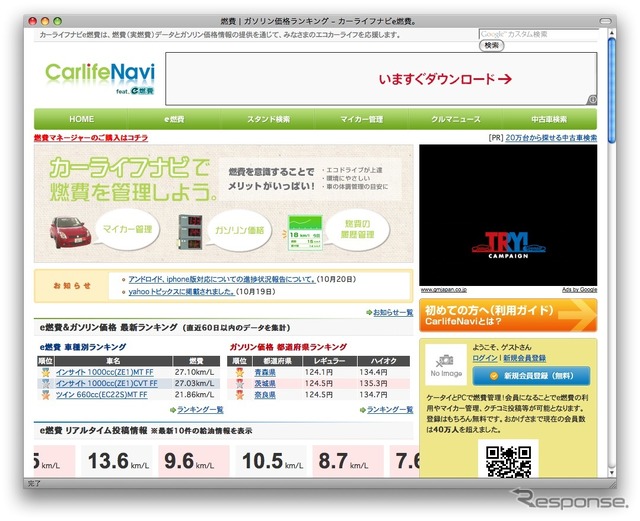This screenshot has height=521, width=640.
Task: Click the ガソリン価格 speech bubble
Action: [x=240, y=231]
